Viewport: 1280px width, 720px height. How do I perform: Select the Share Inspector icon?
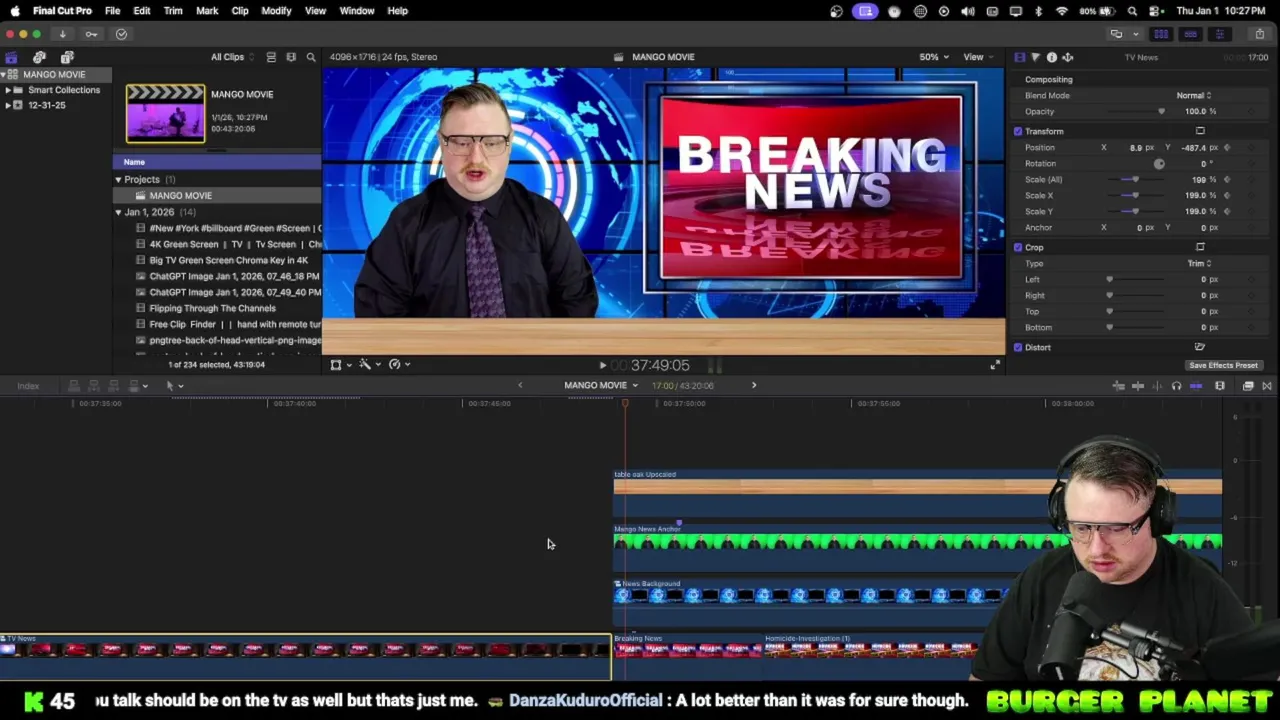click(x=1067, y=57)
